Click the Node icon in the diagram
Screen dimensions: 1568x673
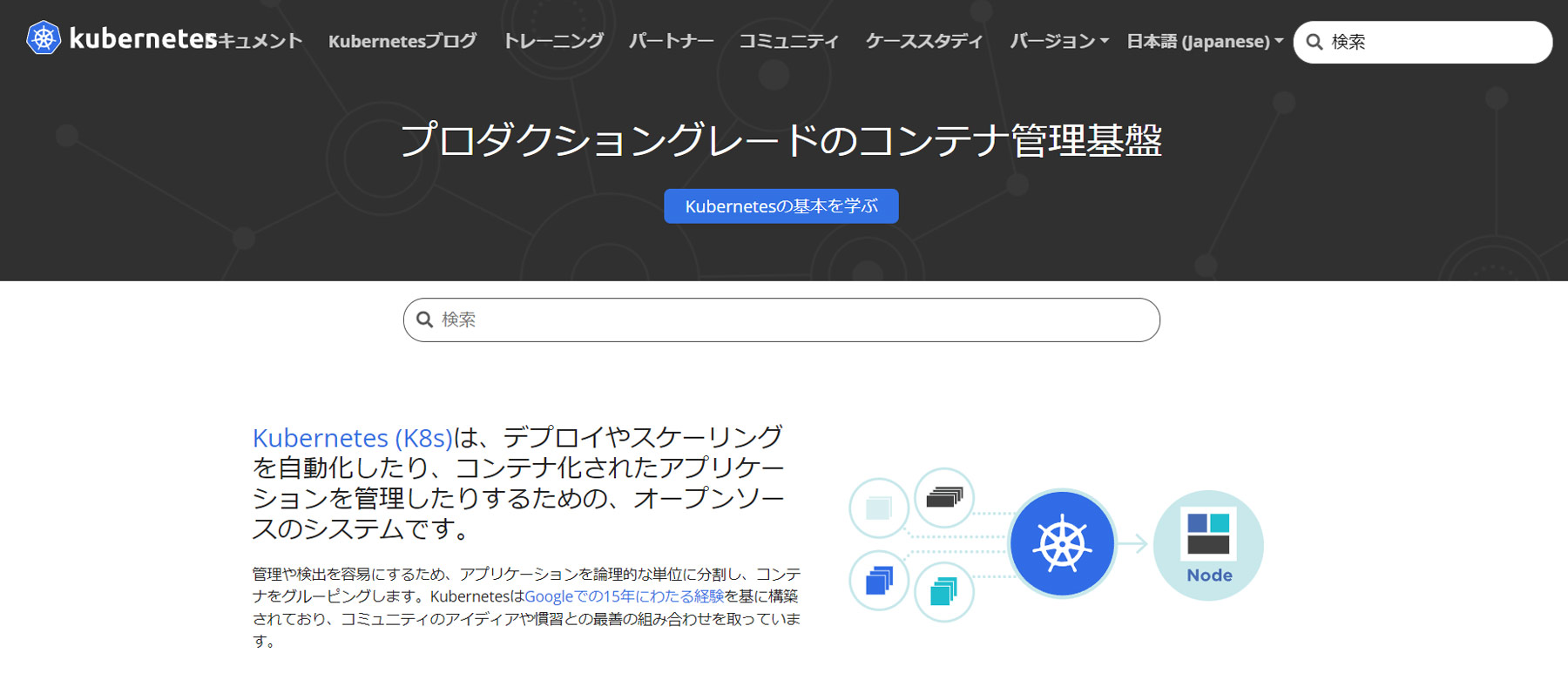tap(1208, 545)
